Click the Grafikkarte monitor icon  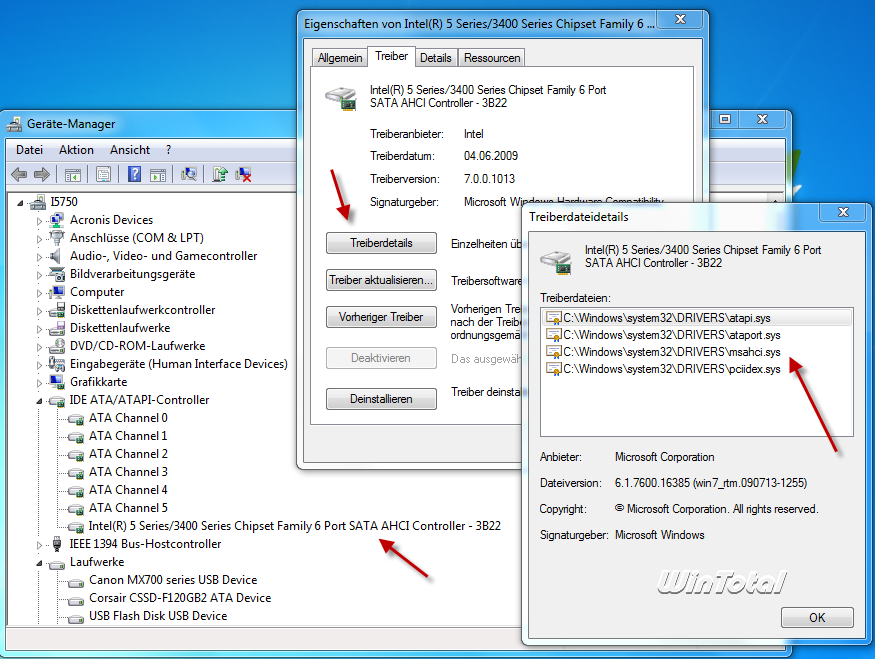click(56, 382)
